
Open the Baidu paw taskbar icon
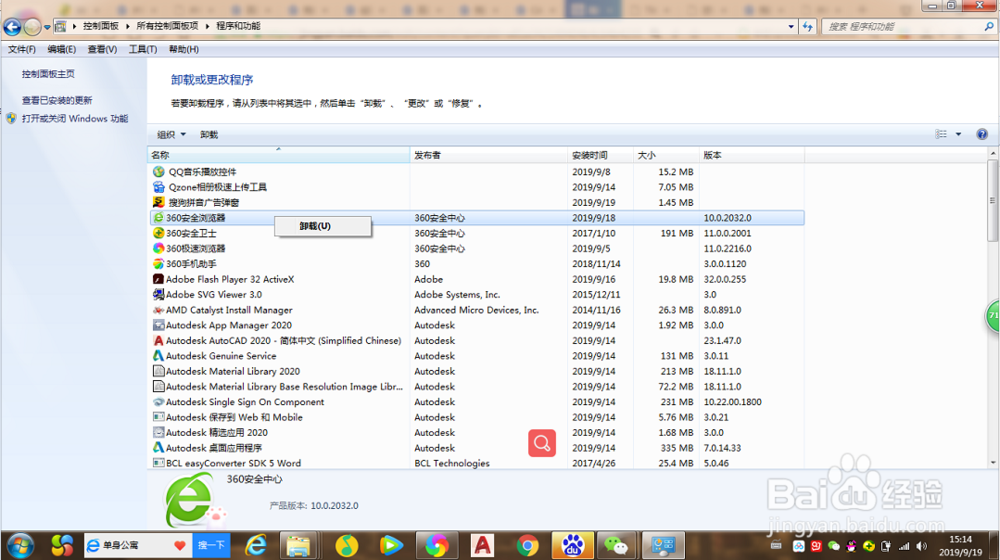tap(572, 546)
